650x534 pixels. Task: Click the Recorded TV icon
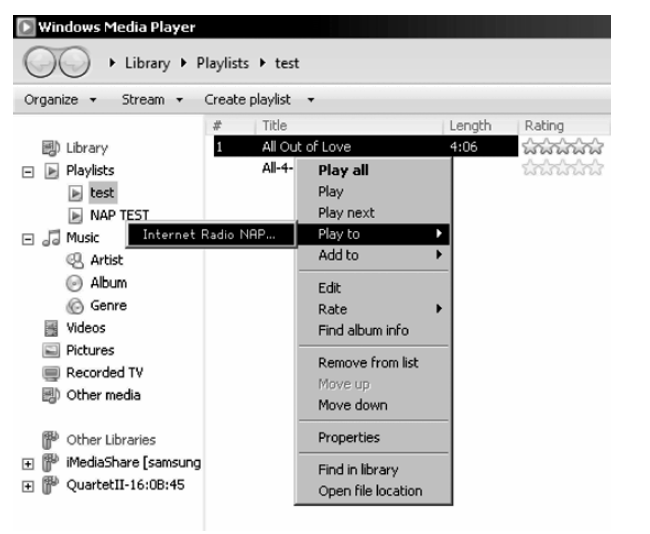[x=51, y=373]
